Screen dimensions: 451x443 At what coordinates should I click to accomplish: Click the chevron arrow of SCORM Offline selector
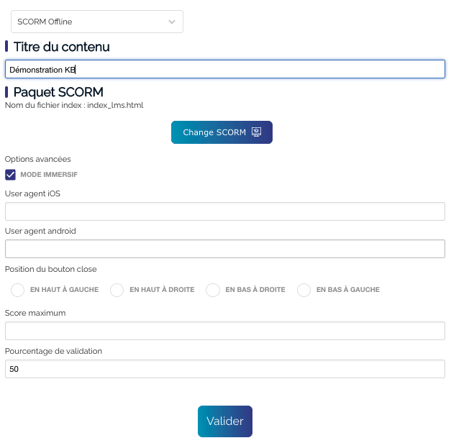[172, 22]
